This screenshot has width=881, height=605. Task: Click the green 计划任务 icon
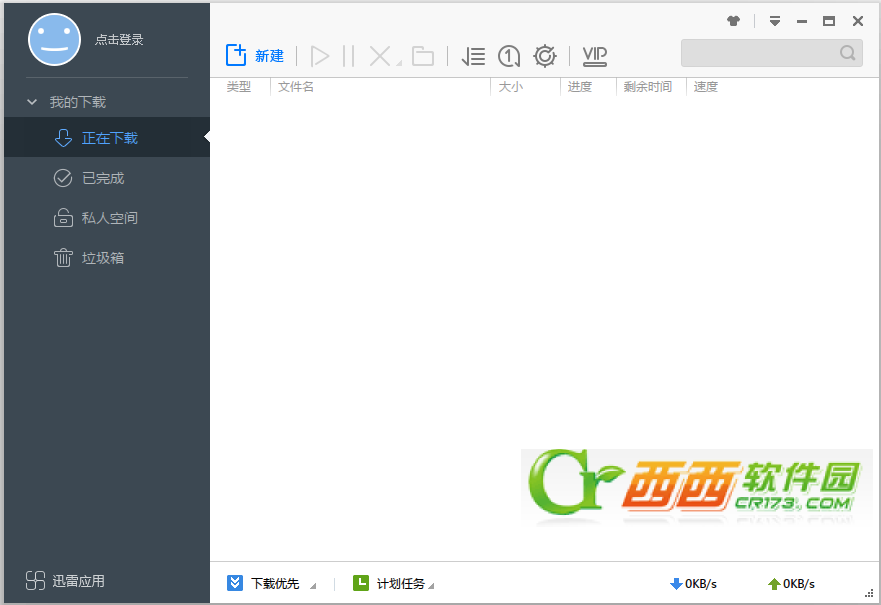(361, 583)
